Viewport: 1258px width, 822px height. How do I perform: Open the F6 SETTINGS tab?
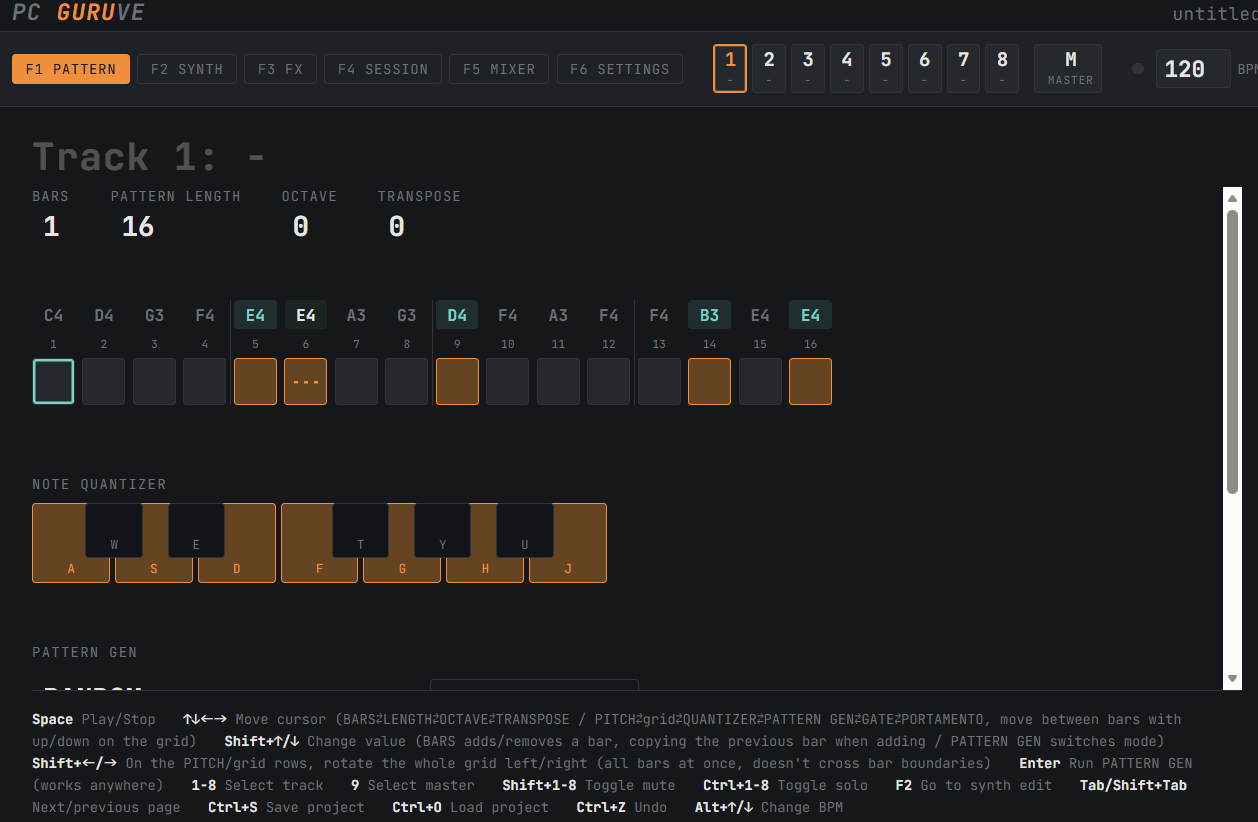click(x=620, y=69)
